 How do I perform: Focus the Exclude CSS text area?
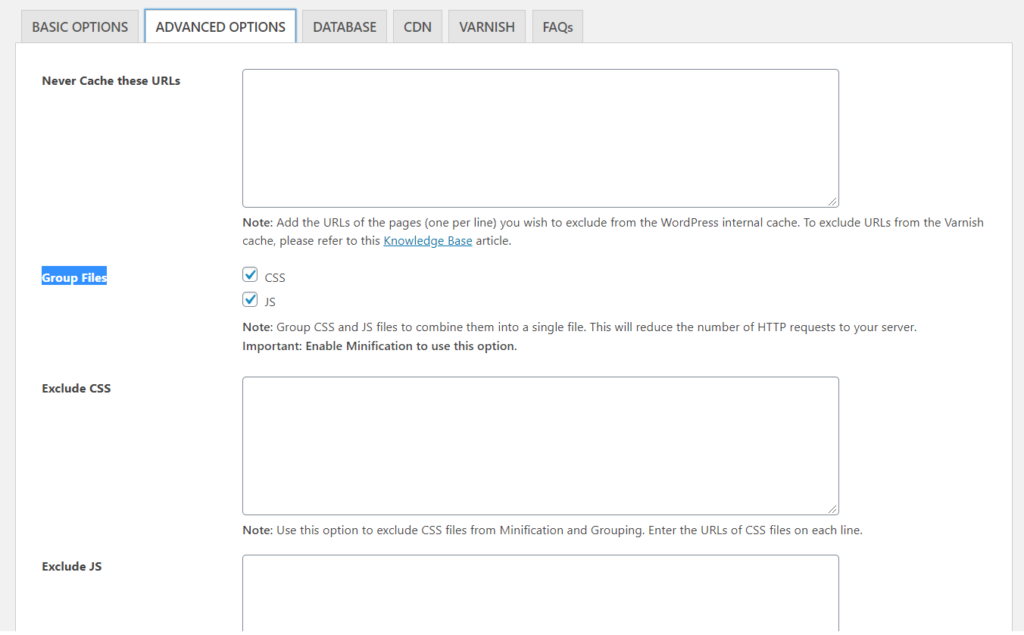(x=540, y=445)
